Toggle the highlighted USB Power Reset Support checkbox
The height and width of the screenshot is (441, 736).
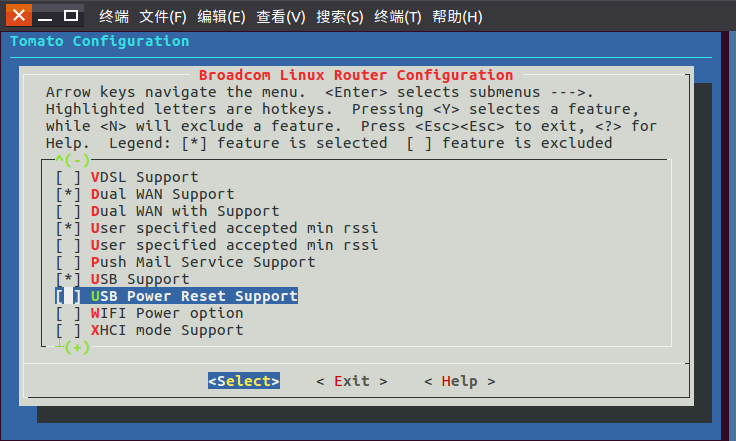pos(68,296)
